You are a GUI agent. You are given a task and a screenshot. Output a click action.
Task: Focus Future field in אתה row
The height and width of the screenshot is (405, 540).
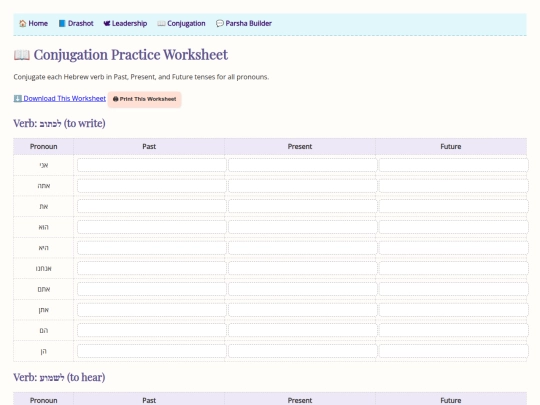coord(454,186)
